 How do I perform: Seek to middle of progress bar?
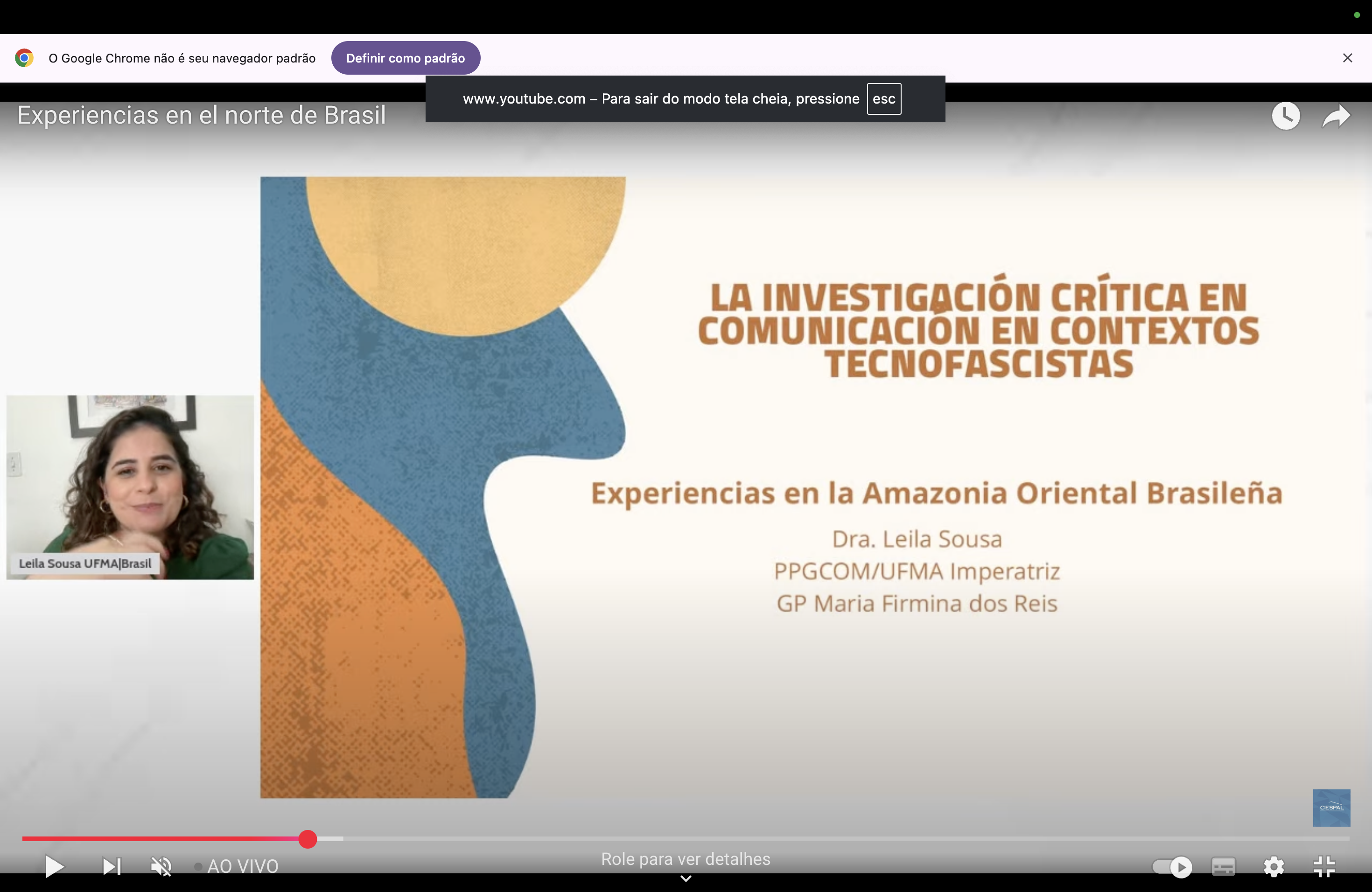686,839
